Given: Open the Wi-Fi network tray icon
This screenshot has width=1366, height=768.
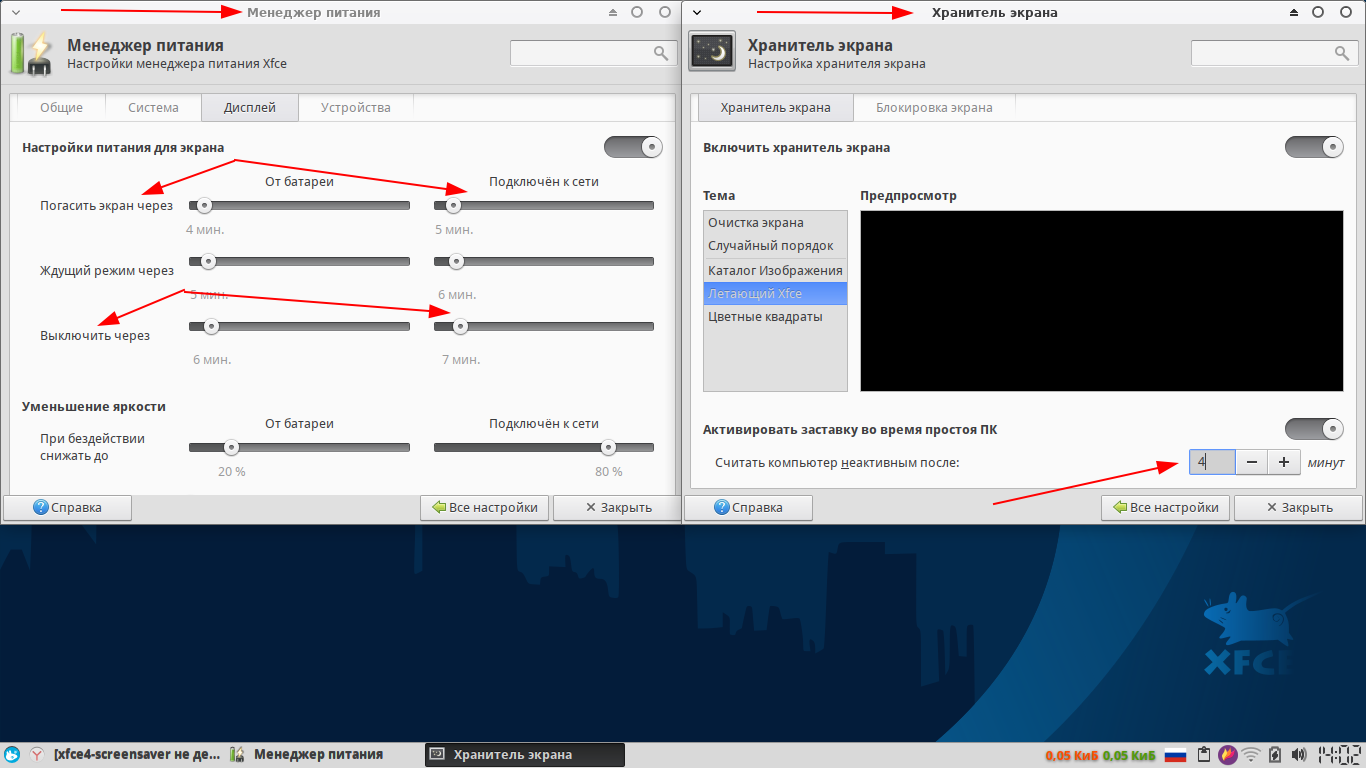Looking at the screenshot, I should (1251, 755).
